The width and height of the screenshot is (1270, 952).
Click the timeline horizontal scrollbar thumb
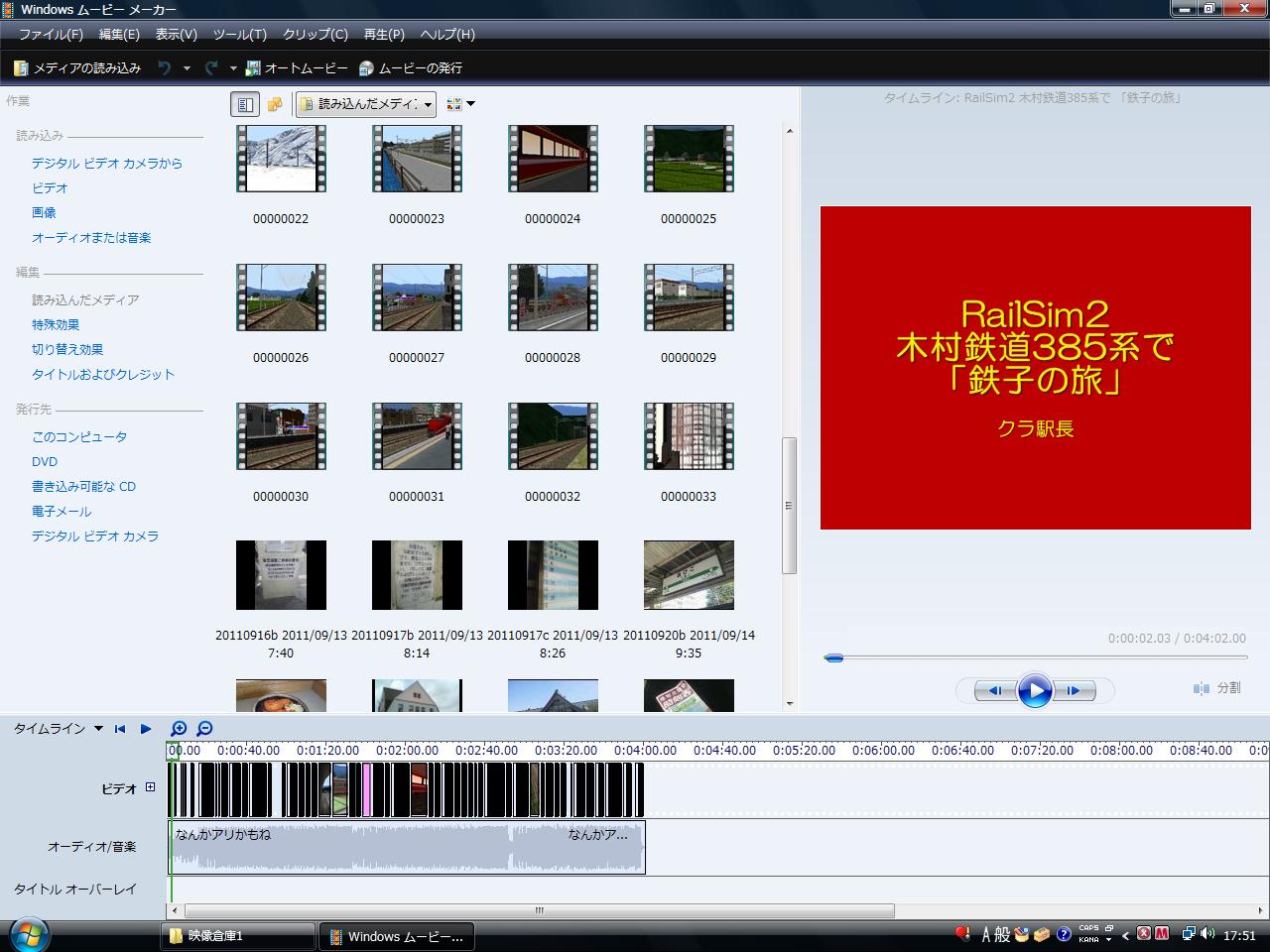coord(539,910)
